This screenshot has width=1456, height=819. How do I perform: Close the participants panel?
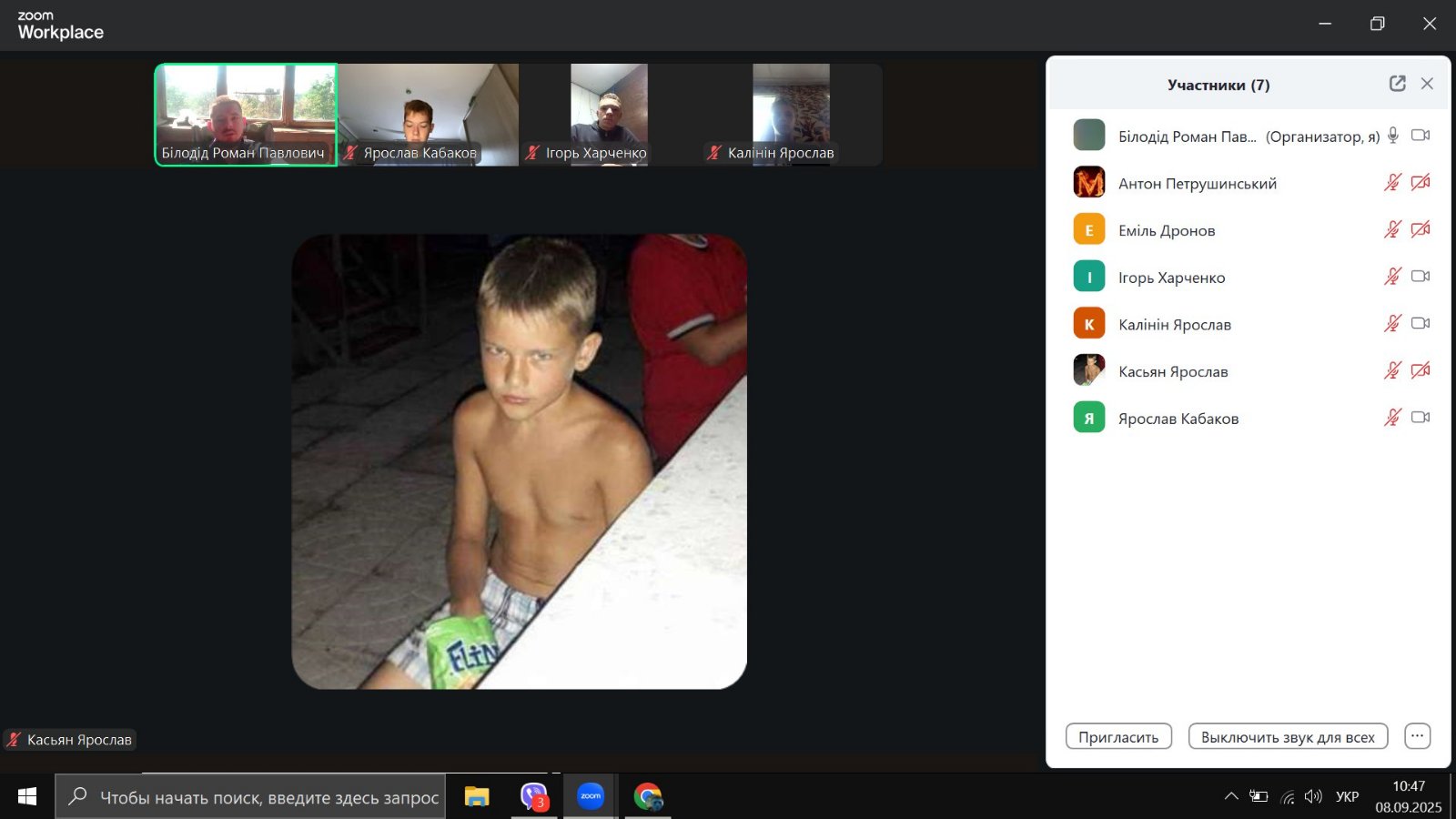click(x=1427, y=84)
